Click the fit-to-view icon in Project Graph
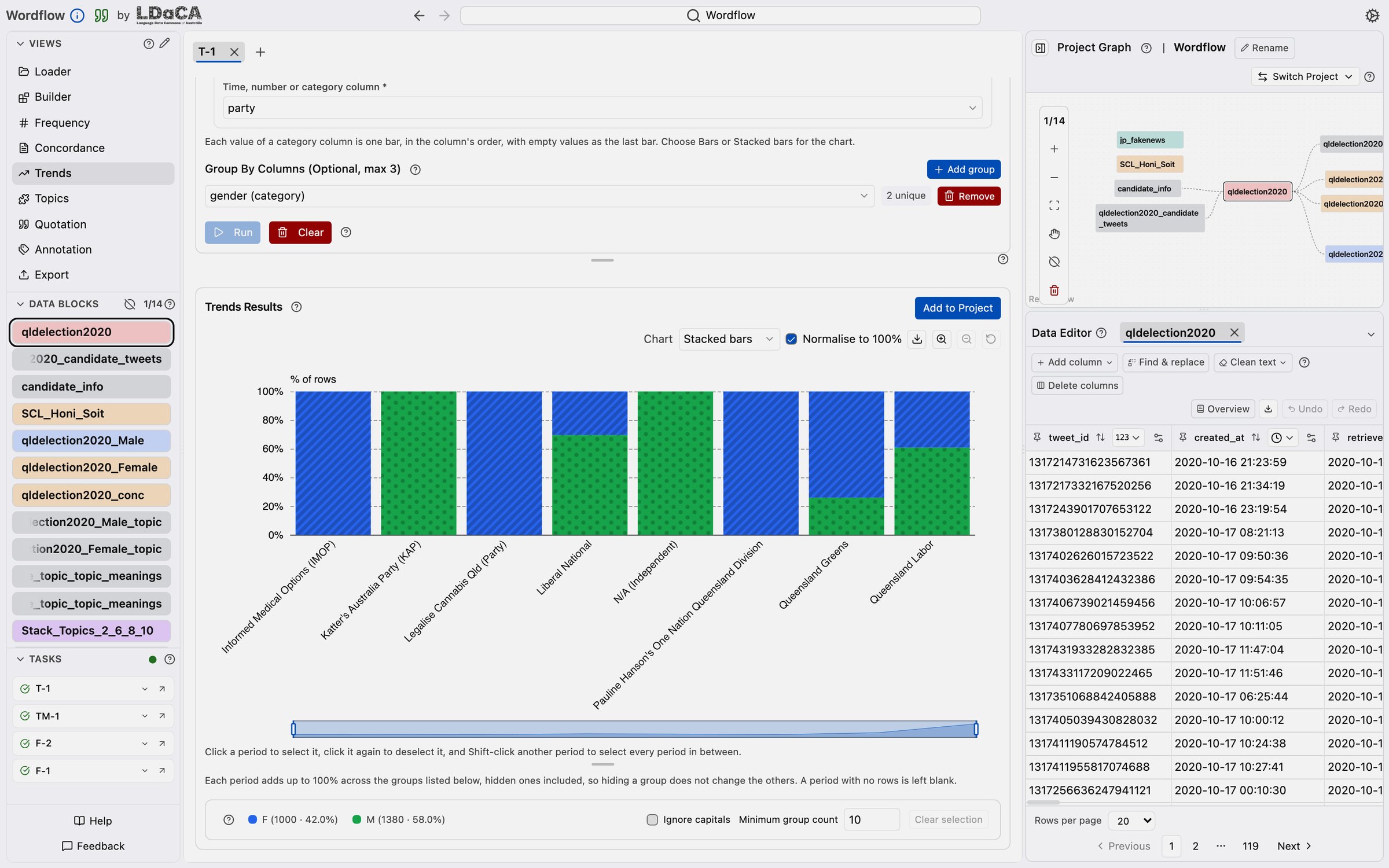This screenshot has height=868, width=1389. tap(1054, 205)
